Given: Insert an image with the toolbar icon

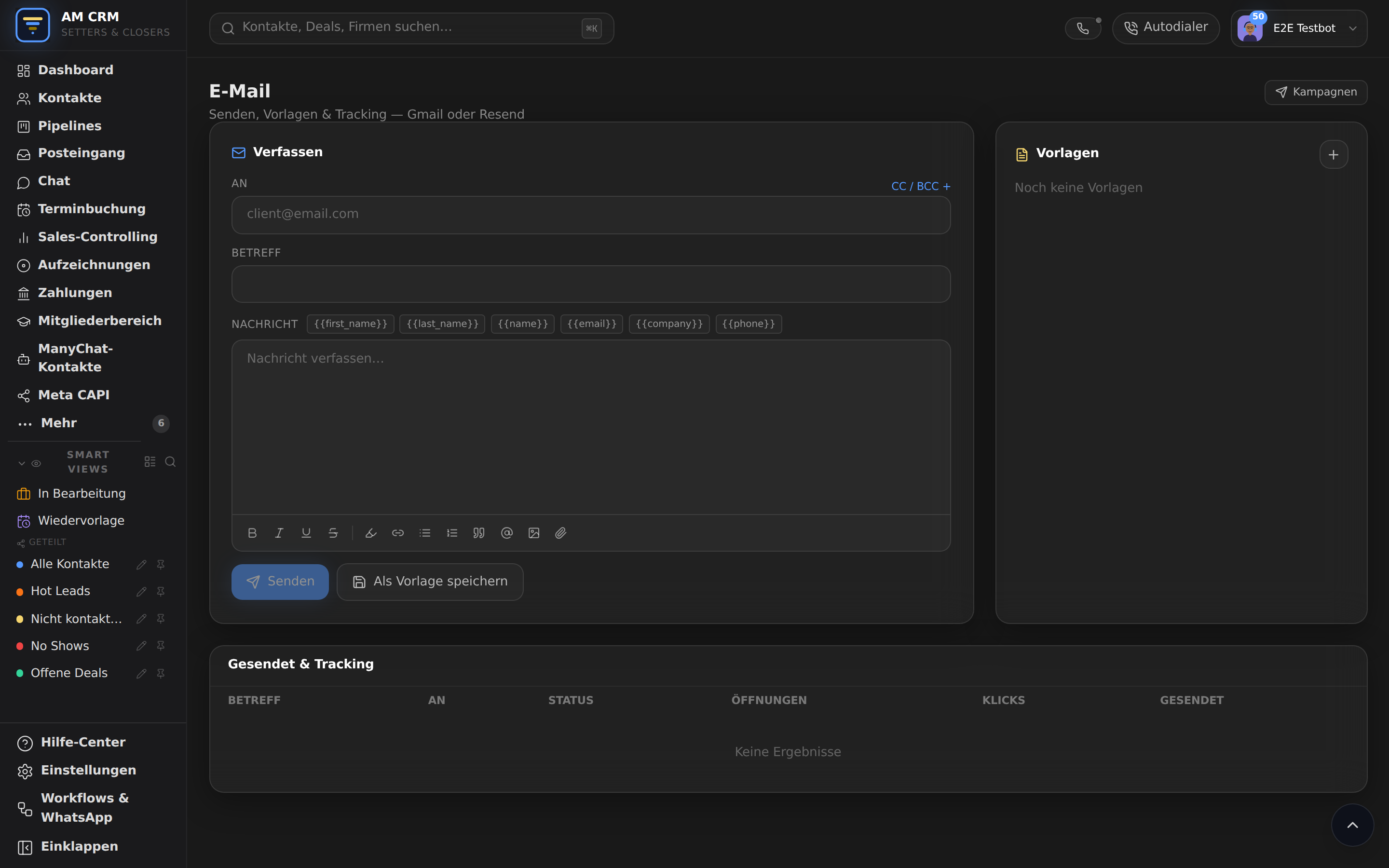Looking at the screenshot, I should 534,533.
